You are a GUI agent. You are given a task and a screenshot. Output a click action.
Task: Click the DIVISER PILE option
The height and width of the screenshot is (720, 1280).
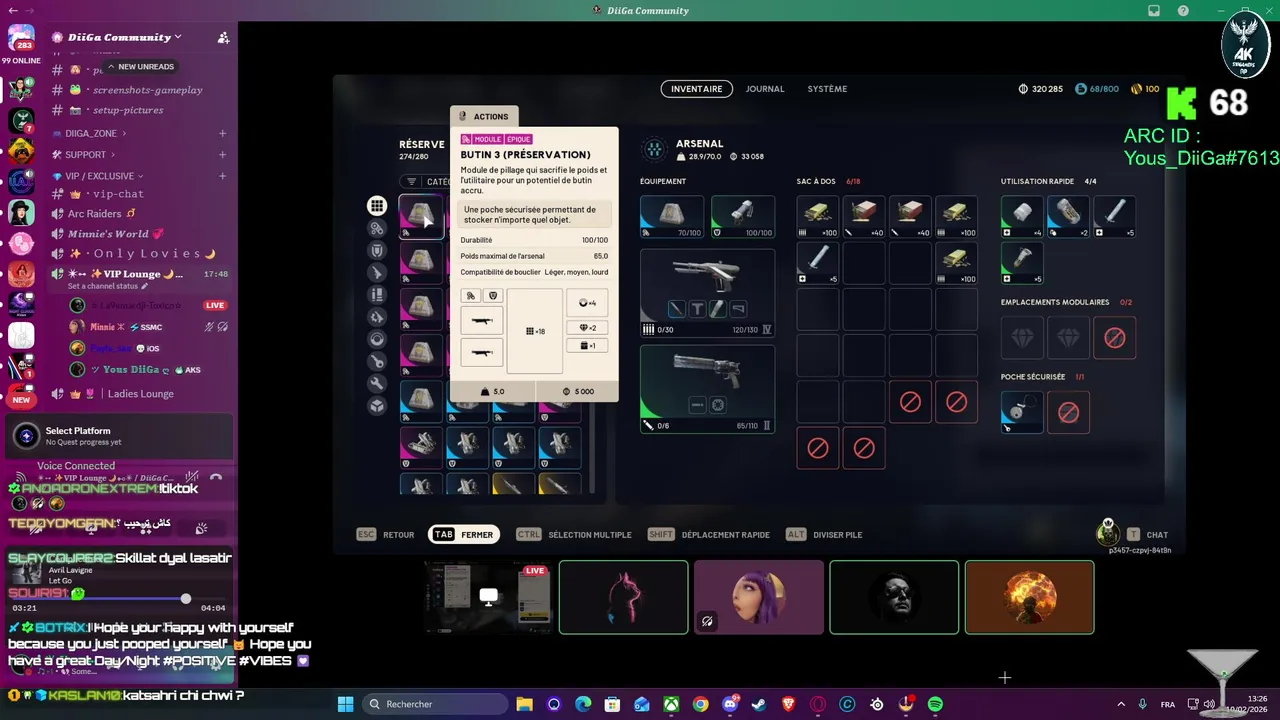coord(824,535)
